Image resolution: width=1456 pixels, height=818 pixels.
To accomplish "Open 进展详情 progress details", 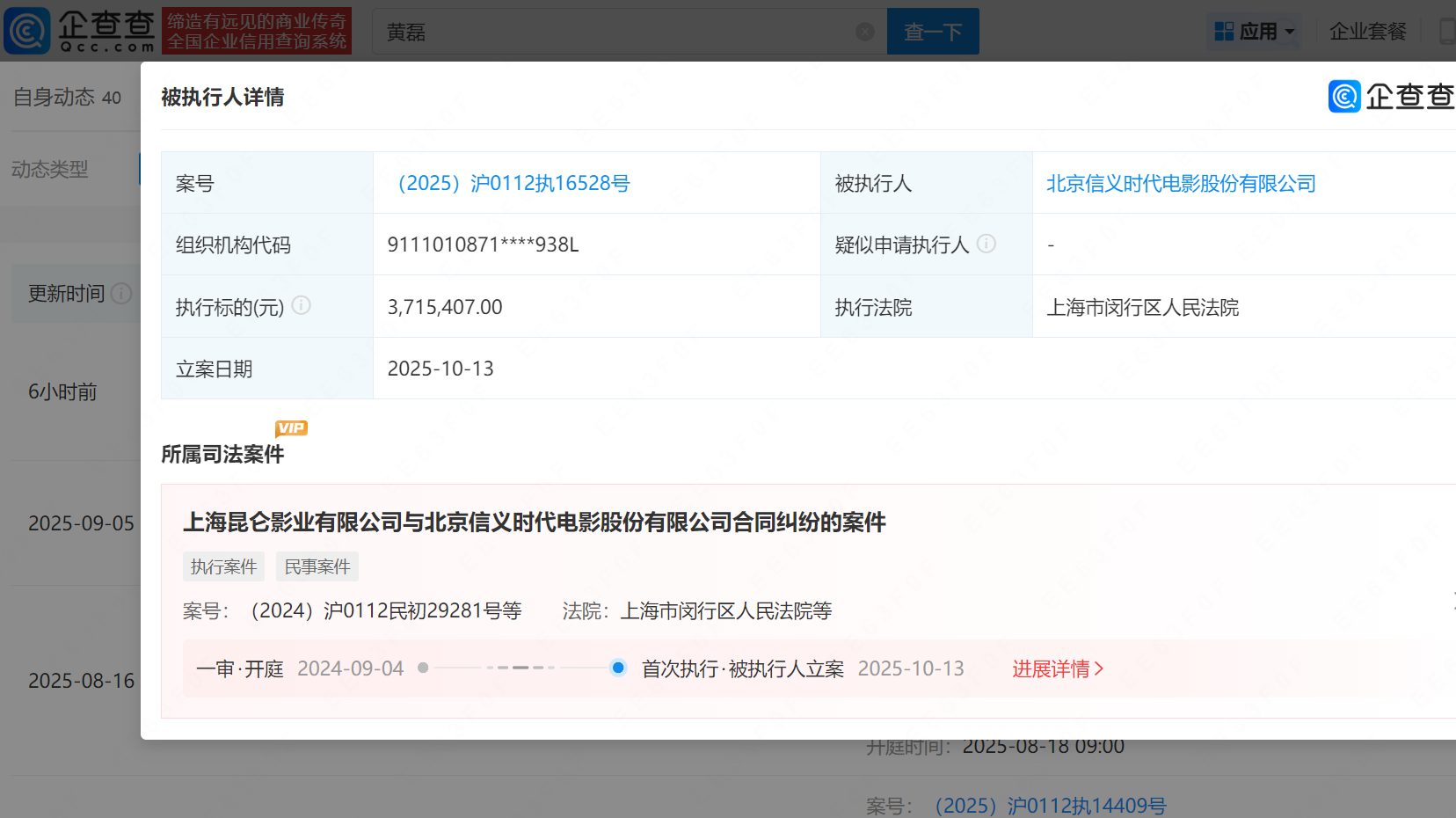I will tap(1057, 668).
